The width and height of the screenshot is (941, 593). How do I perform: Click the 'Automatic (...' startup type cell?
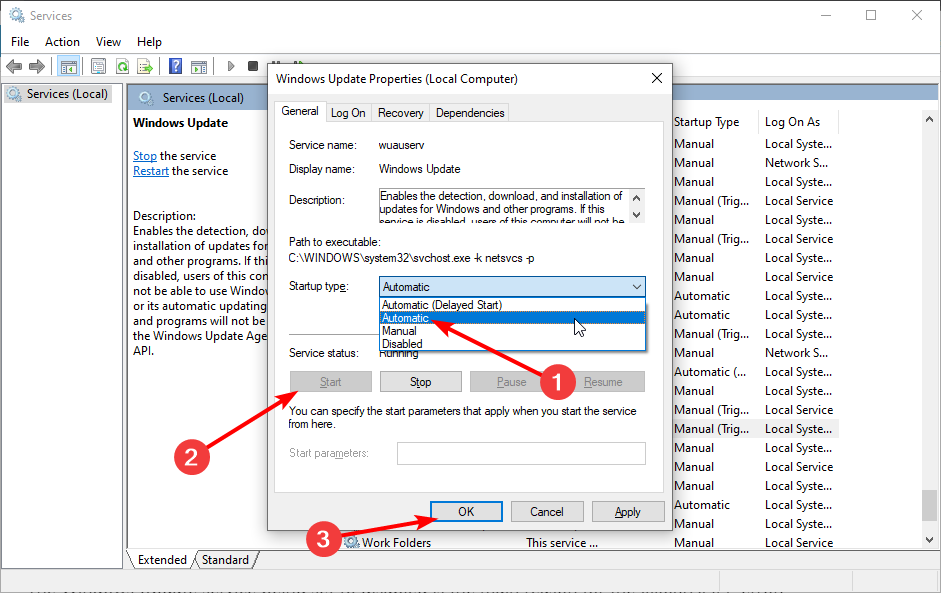tap(710, 372)
